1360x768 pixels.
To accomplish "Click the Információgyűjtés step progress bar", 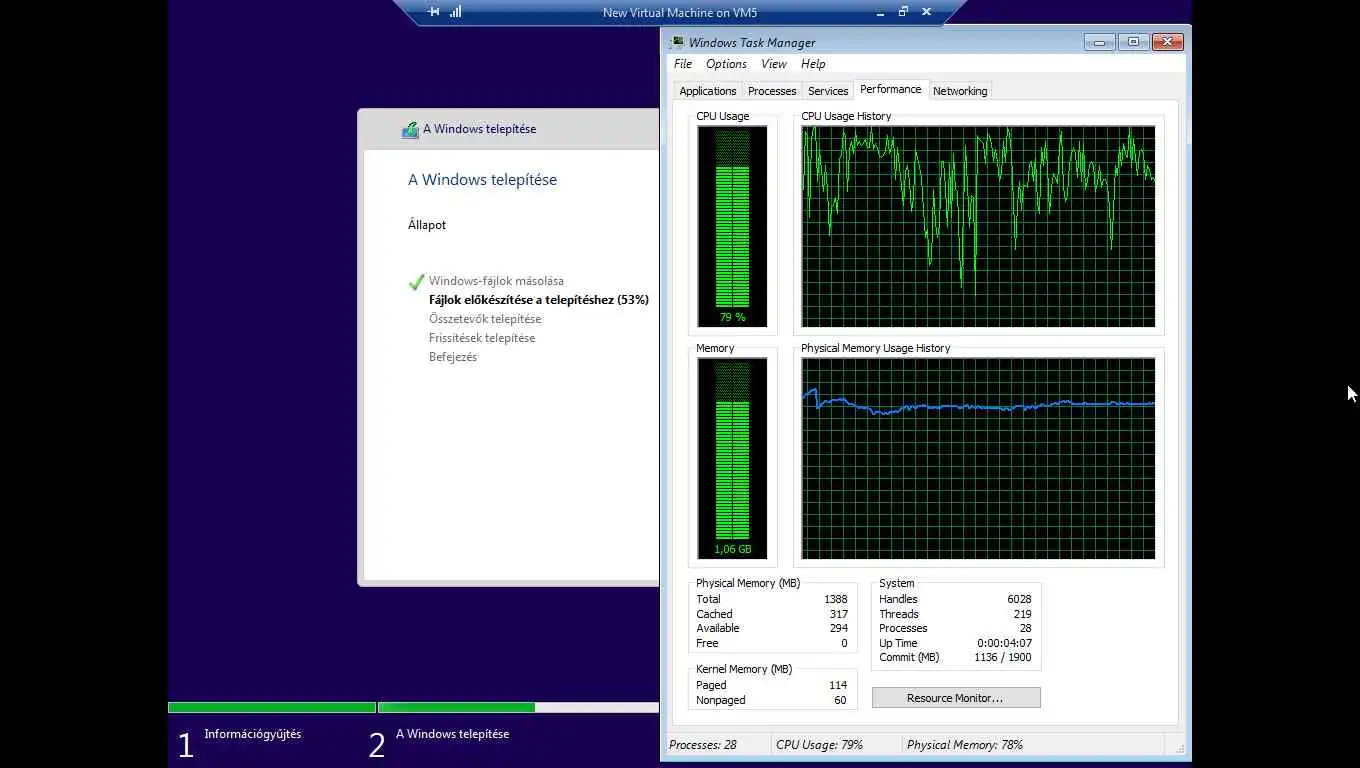I will (x=272, y=707).
